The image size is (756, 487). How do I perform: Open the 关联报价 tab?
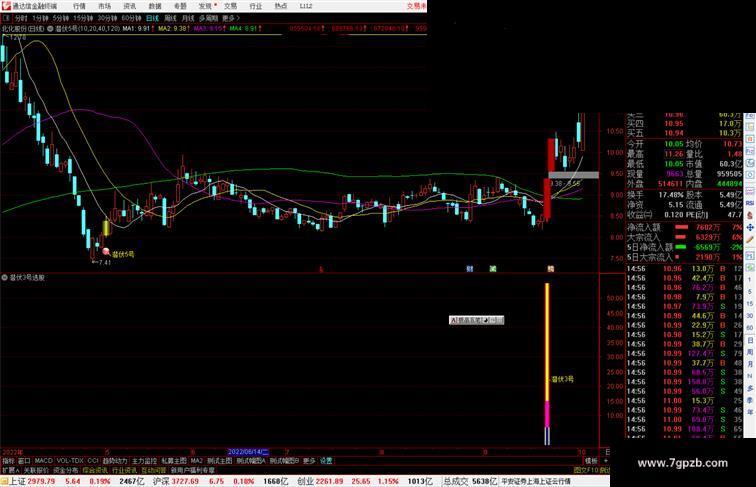36,470
